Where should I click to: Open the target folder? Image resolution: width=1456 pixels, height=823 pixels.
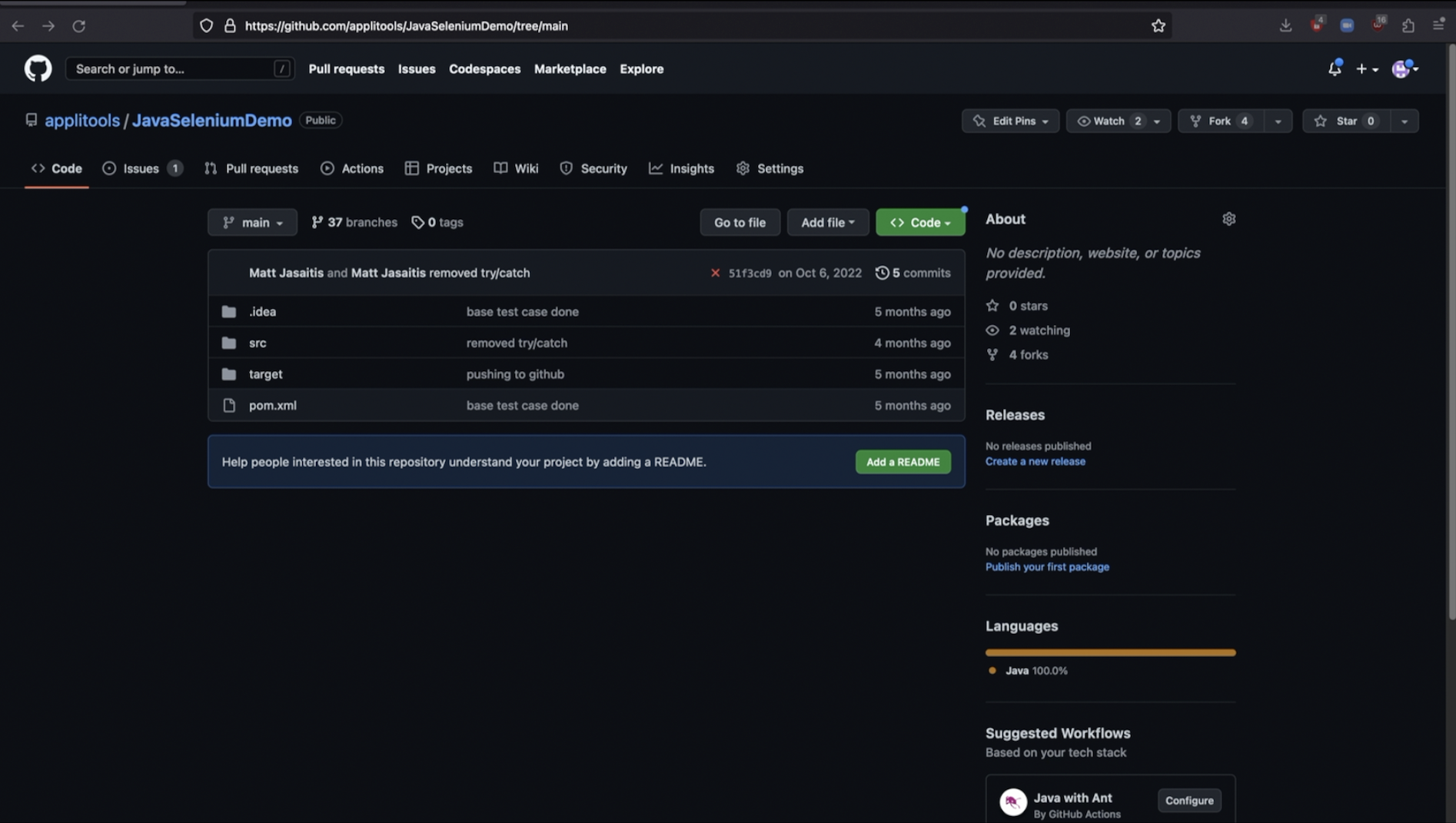(265, 374)
